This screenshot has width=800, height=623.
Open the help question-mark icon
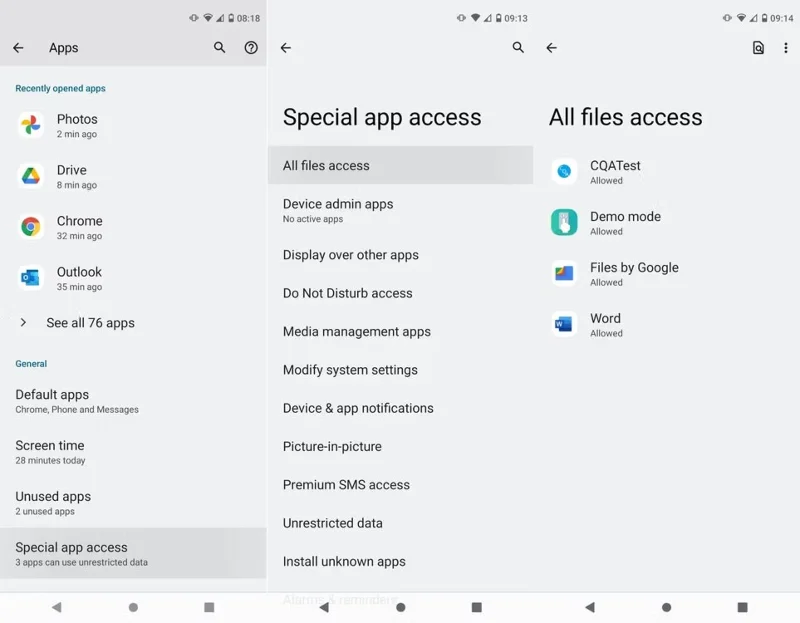point(251,47)
